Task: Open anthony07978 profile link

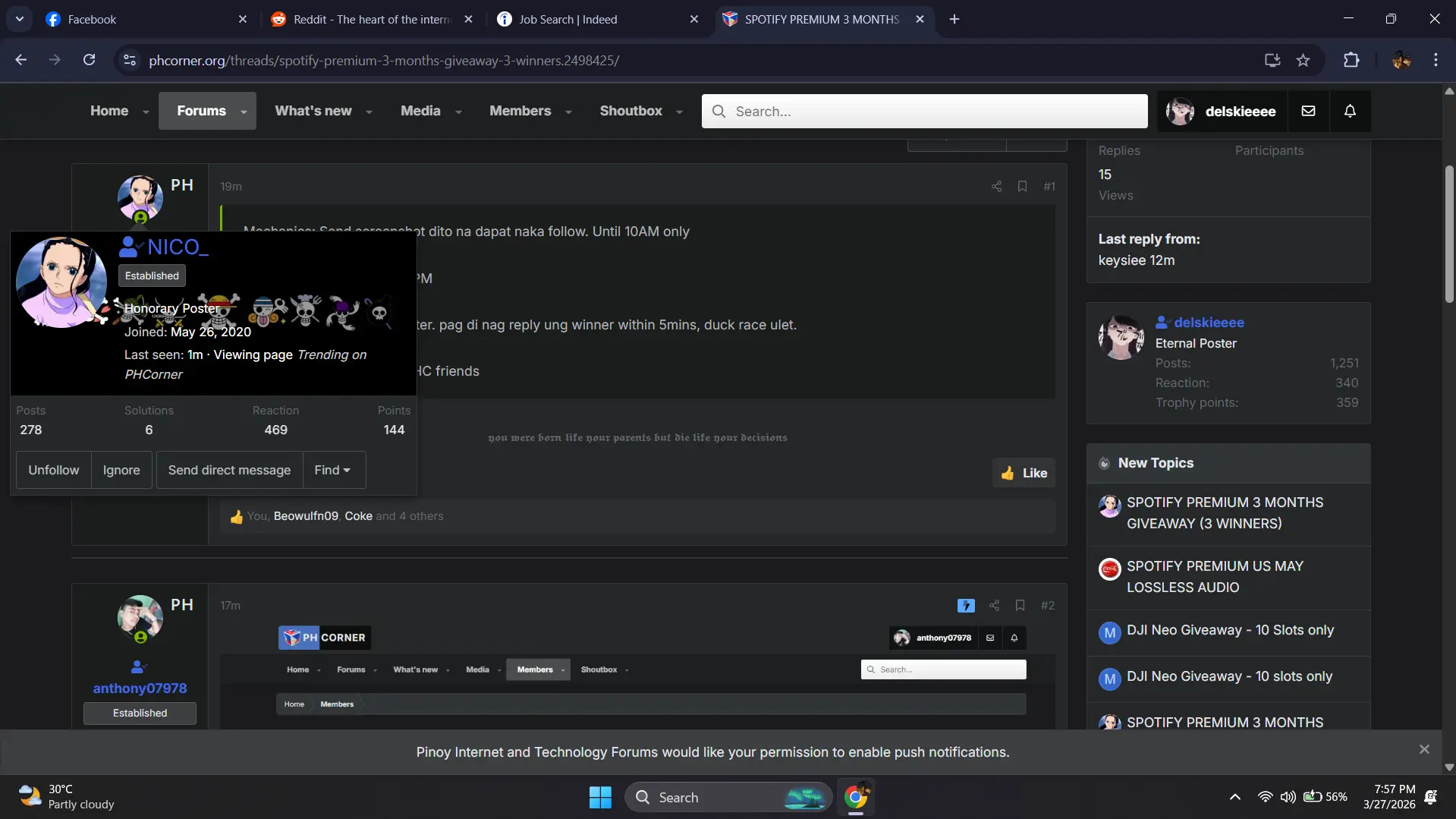Action: tap(140, 688)
